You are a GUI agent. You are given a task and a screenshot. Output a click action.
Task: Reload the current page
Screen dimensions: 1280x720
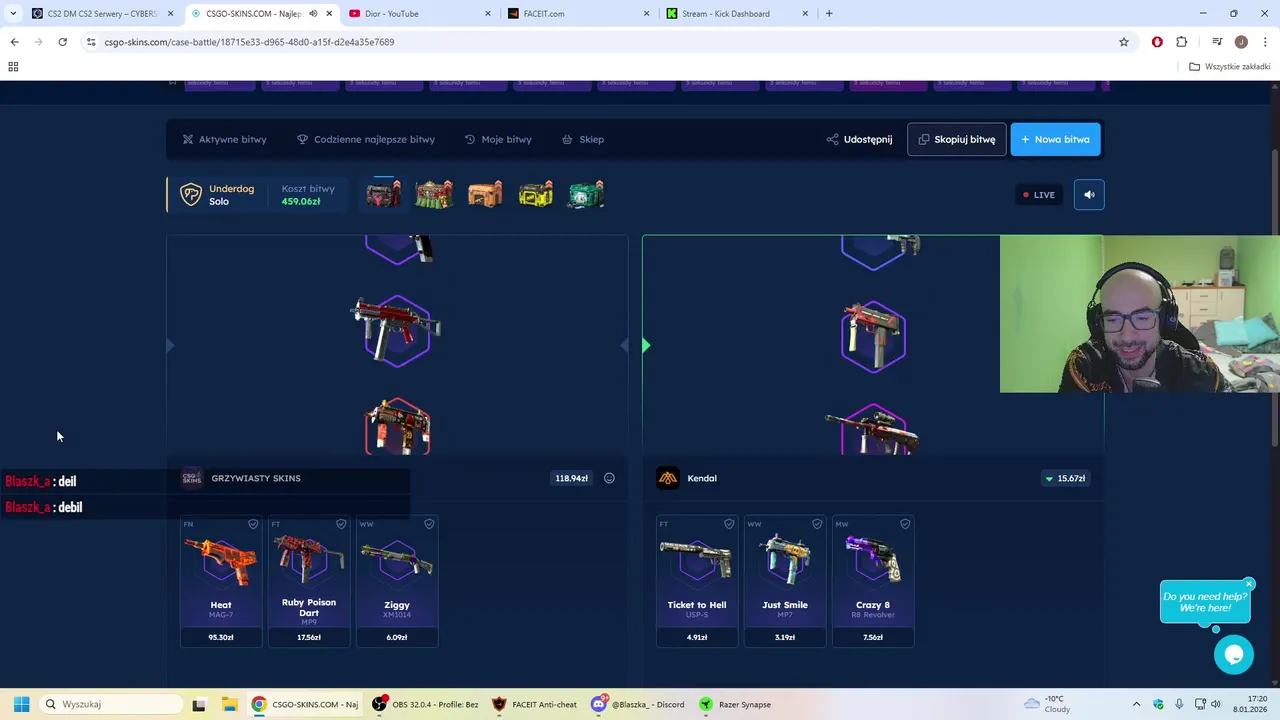pyautogui.click(x=62, y=42)
